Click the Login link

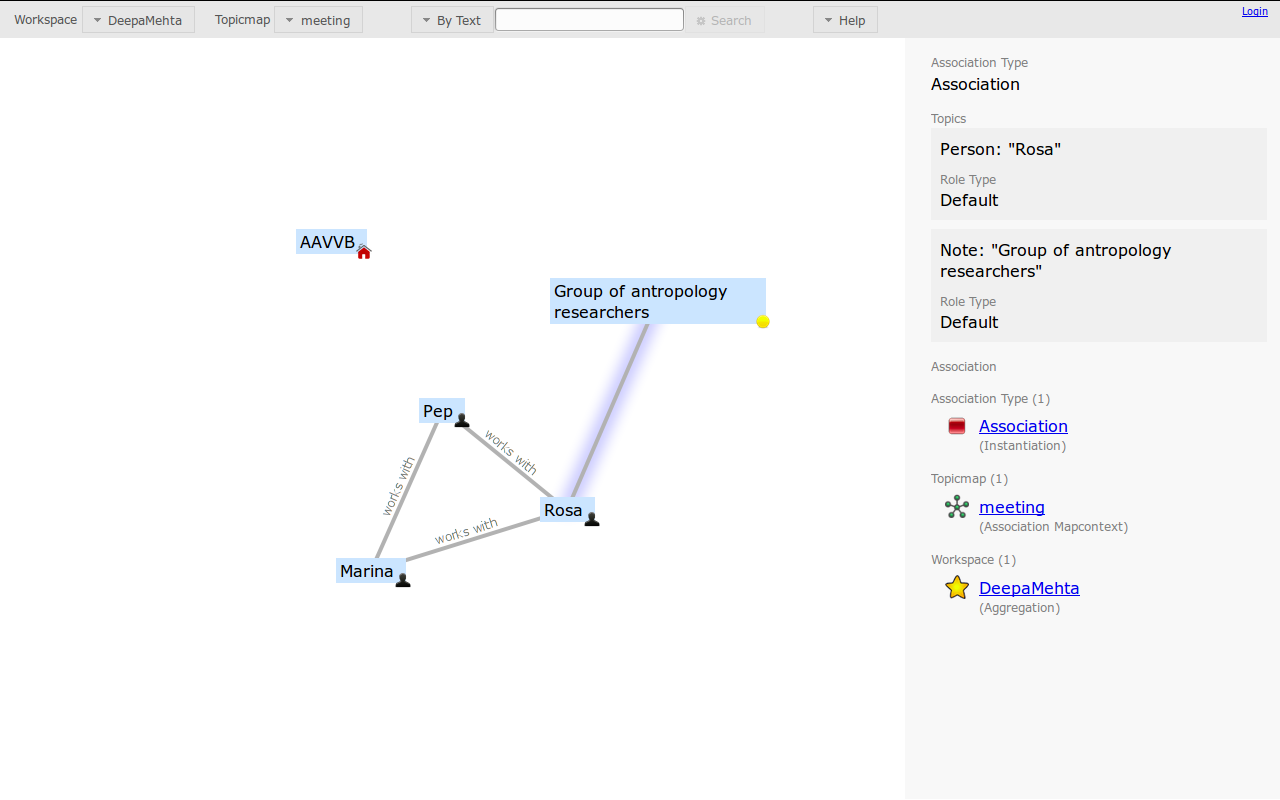click(x=1255, y=11)
